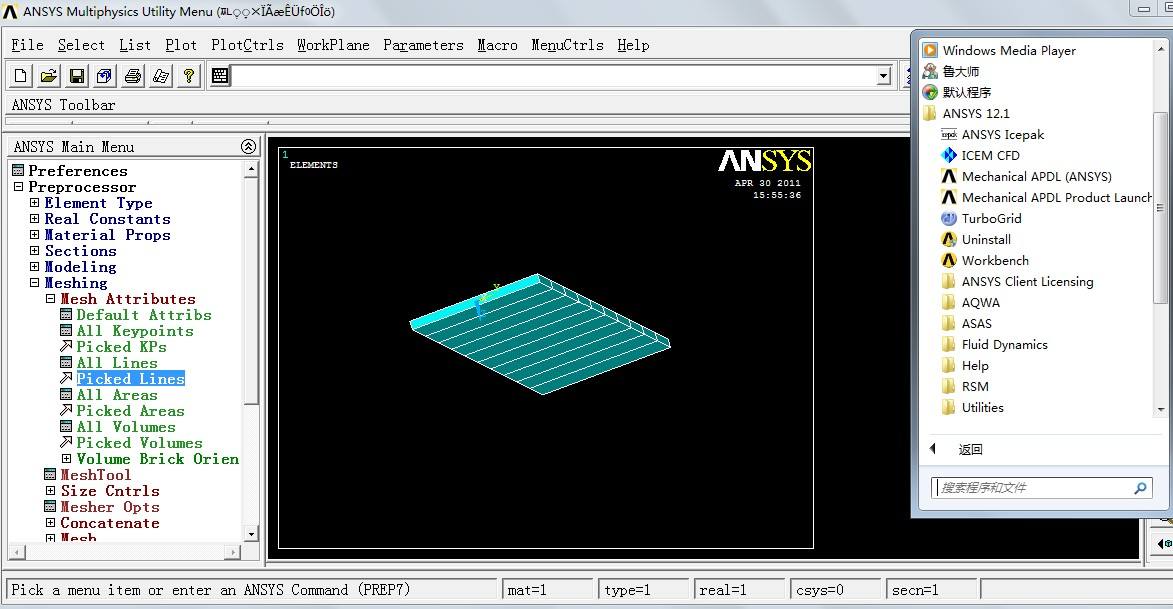Click the ANSYS Help question-mark icon
Viewport: 1173px width, 609px height.
(x=189, y=76)
